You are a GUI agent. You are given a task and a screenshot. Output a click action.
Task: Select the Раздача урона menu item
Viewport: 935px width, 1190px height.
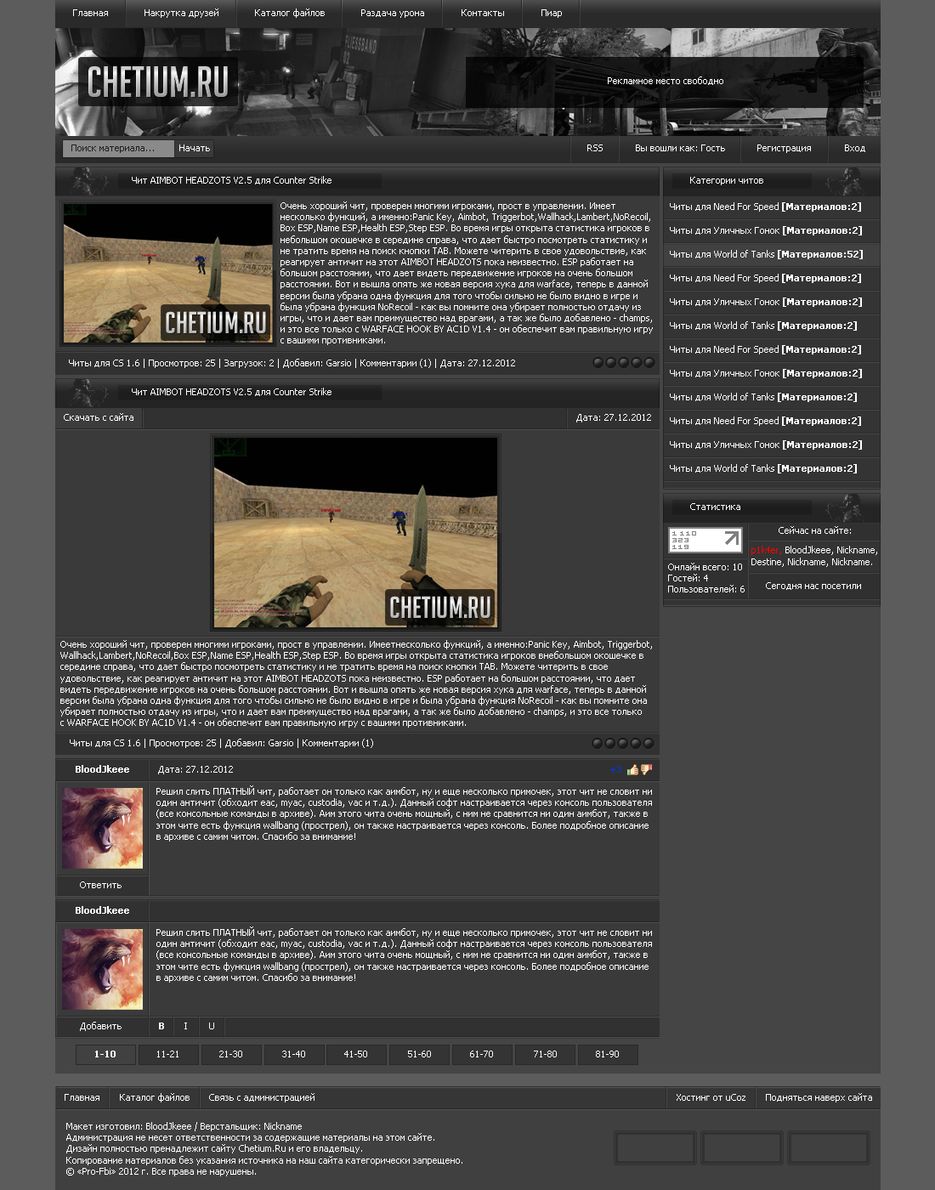tap(392, 13)
